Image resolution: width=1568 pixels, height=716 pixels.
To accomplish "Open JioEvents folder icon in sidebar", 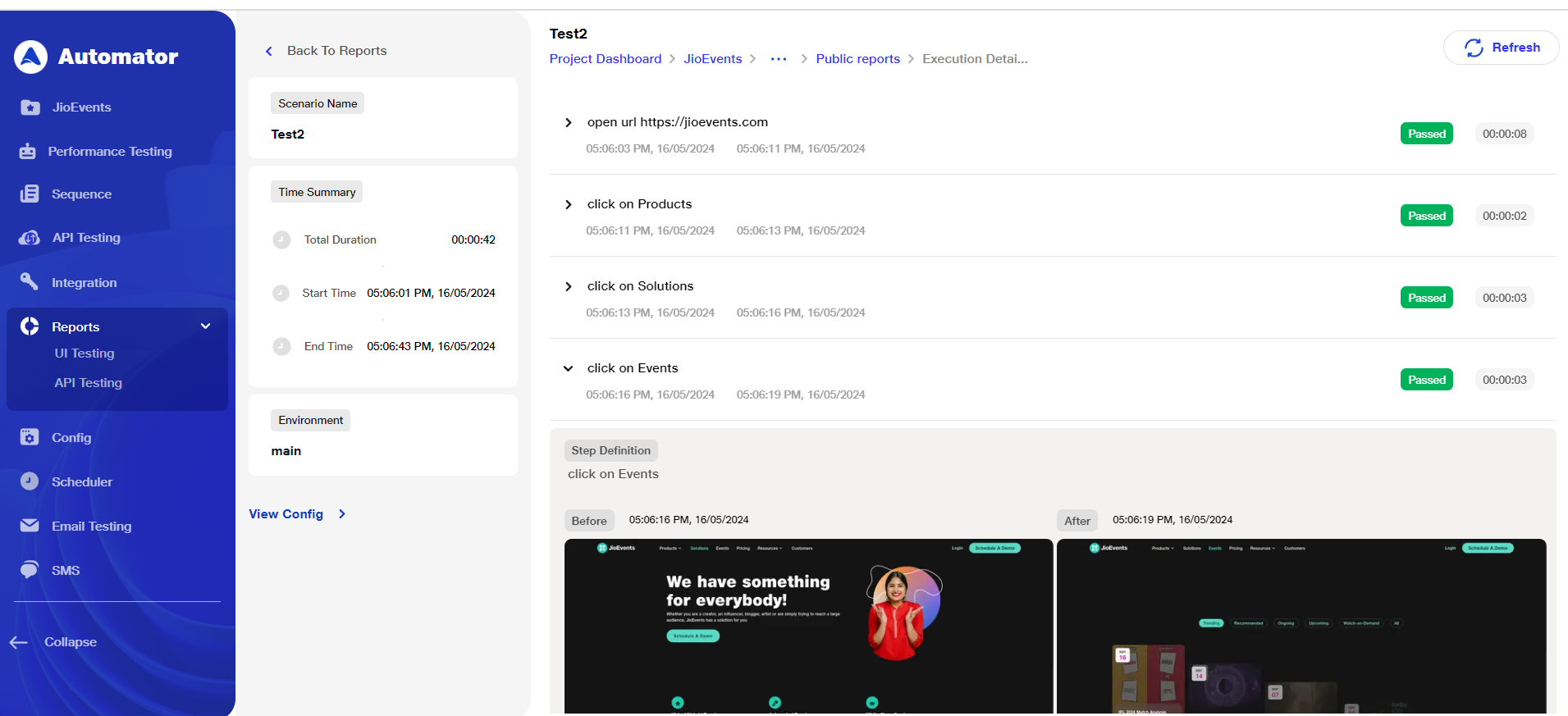I will click(x=30, y=107).
